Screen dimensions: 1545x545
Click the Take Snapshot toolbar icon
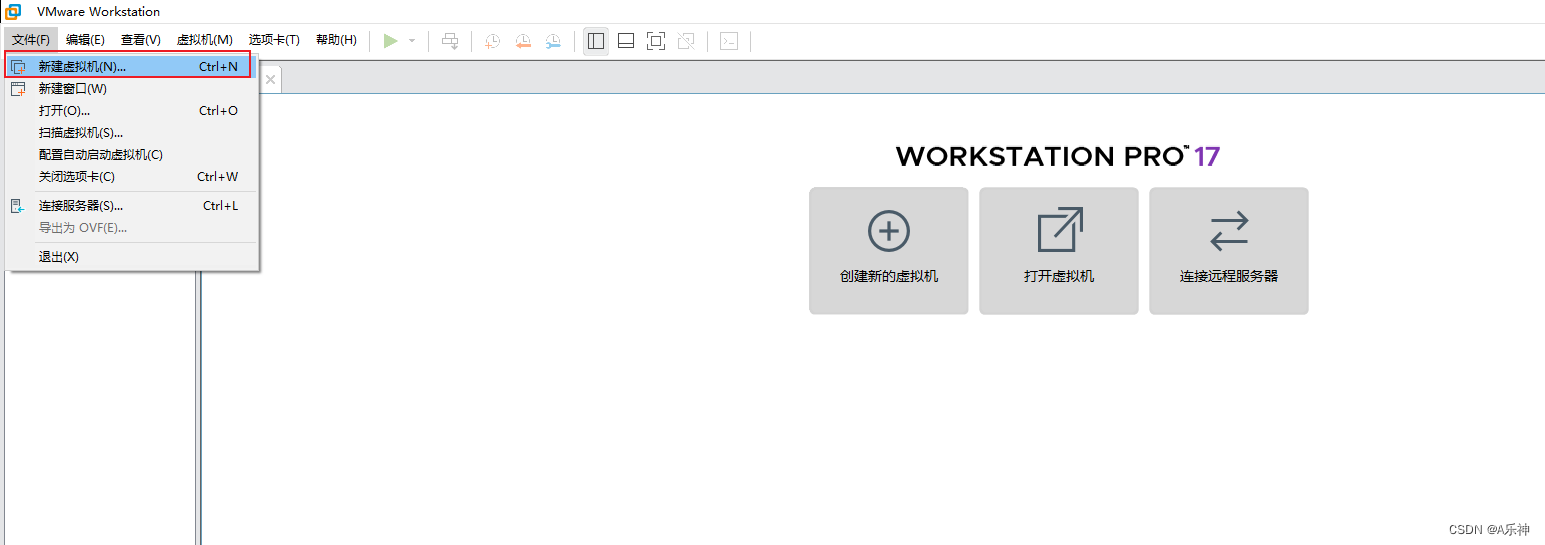(x=493, y=41)
